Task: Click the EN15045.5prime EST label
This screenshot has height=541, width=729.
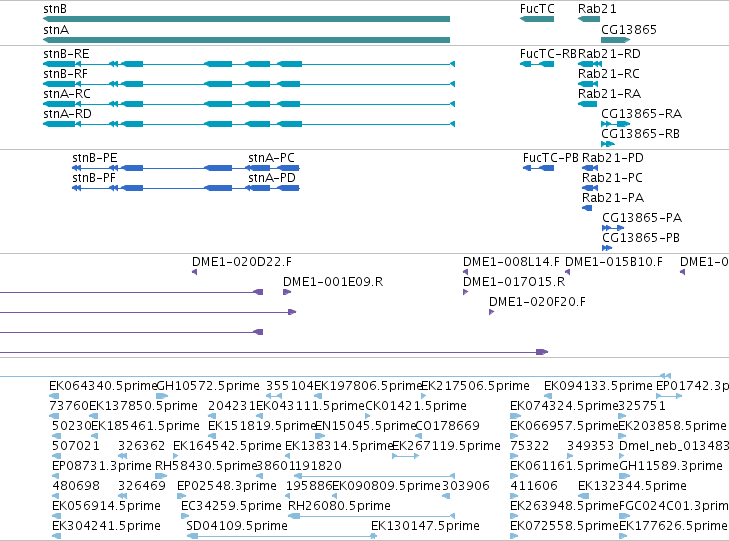Action: pos(365,426)
